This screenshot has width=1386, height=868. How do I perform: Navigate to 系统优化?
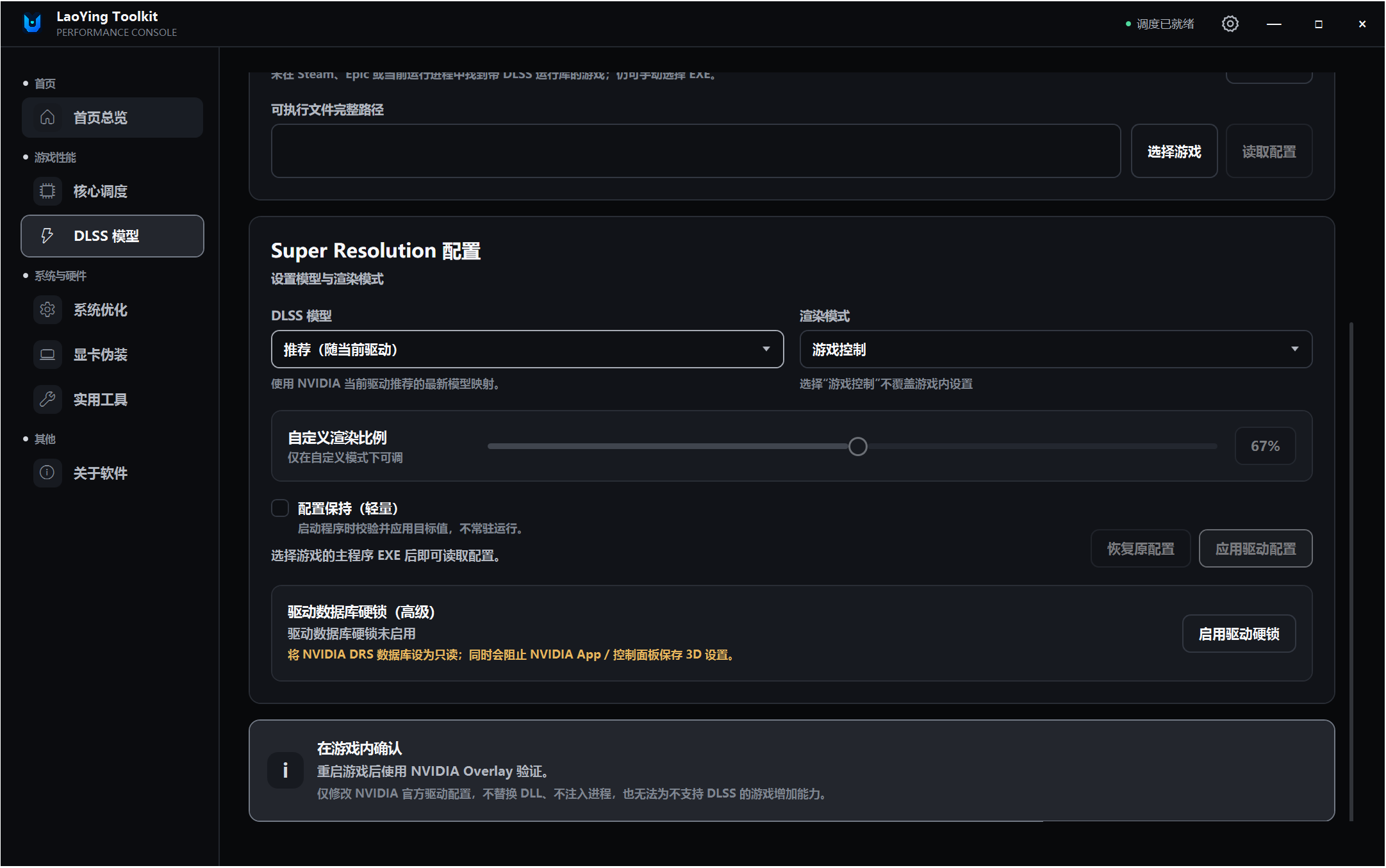(x=112, y=310)
